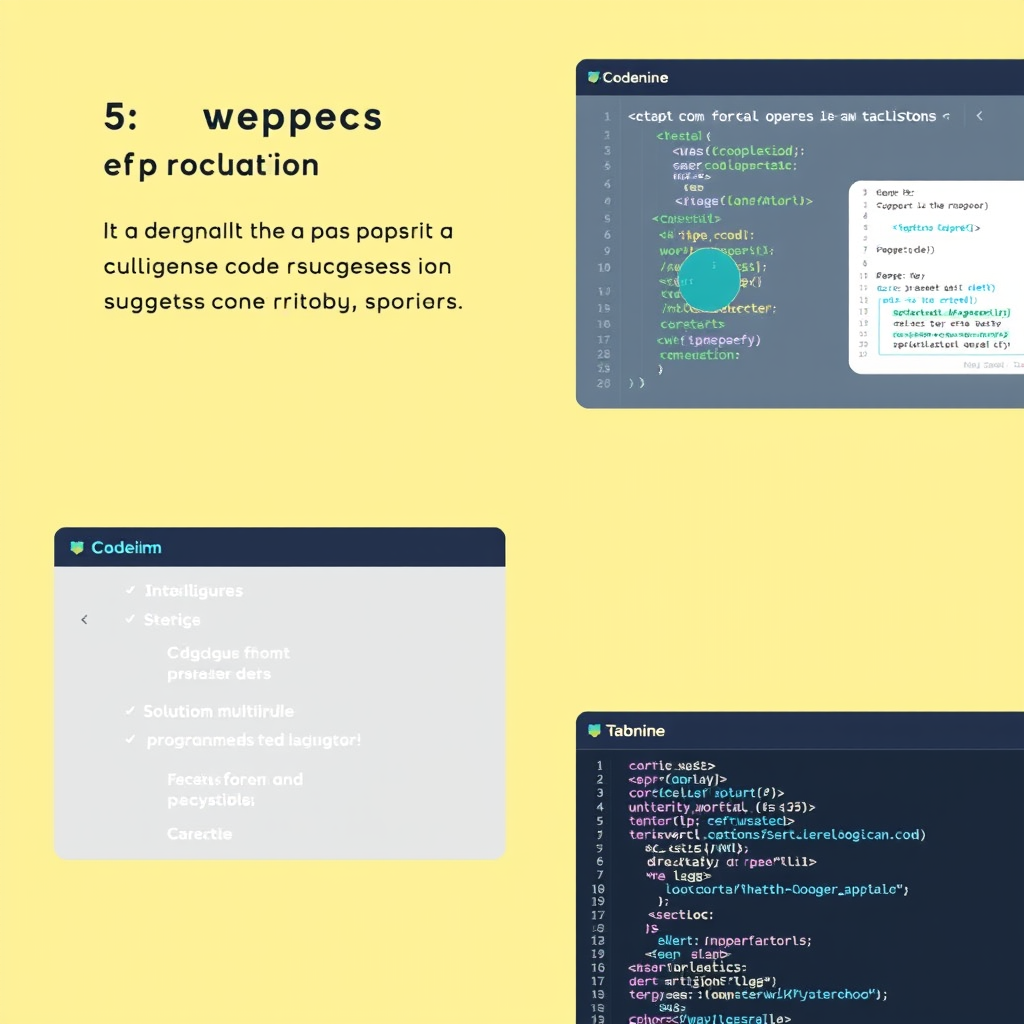Click the Tabnine logo icon
Screen dimensions: 1024x1024
tap(594, 730)
